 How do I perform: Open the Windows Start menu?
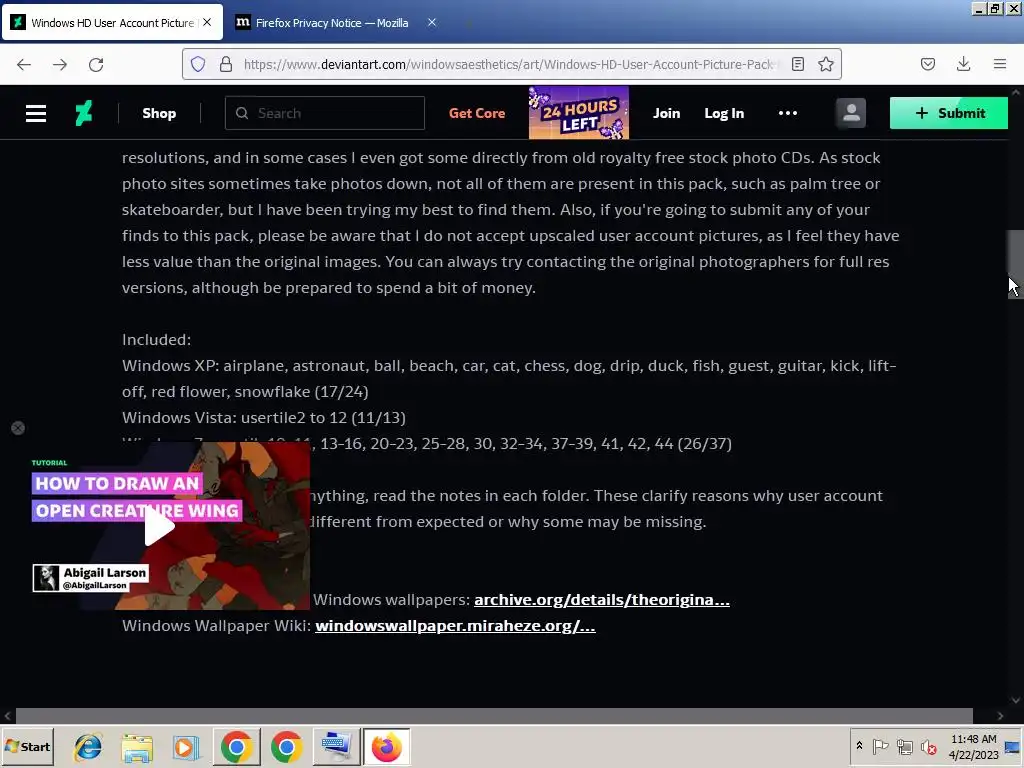tap(28, 746)
